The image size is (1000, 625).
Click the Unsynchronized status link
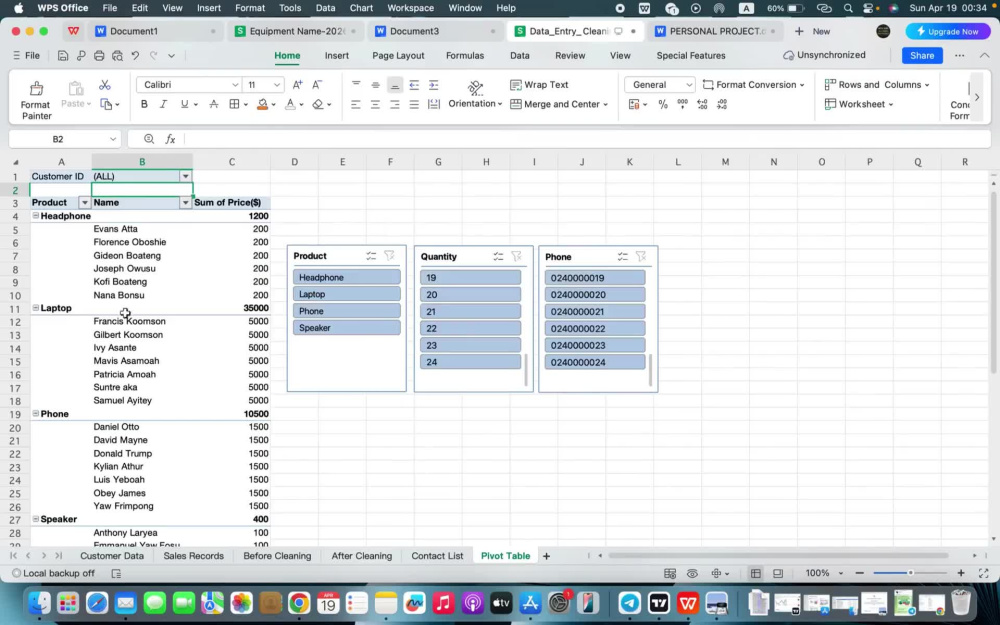click(824, 55)
